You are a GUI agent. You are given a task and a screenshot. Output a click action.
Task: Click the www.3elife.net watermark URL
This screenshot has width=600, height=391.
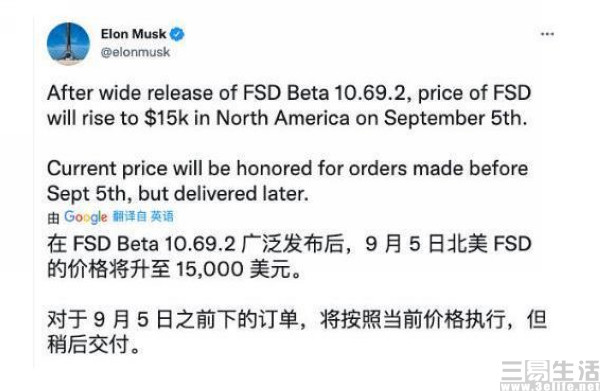click(x=550, y=386)
